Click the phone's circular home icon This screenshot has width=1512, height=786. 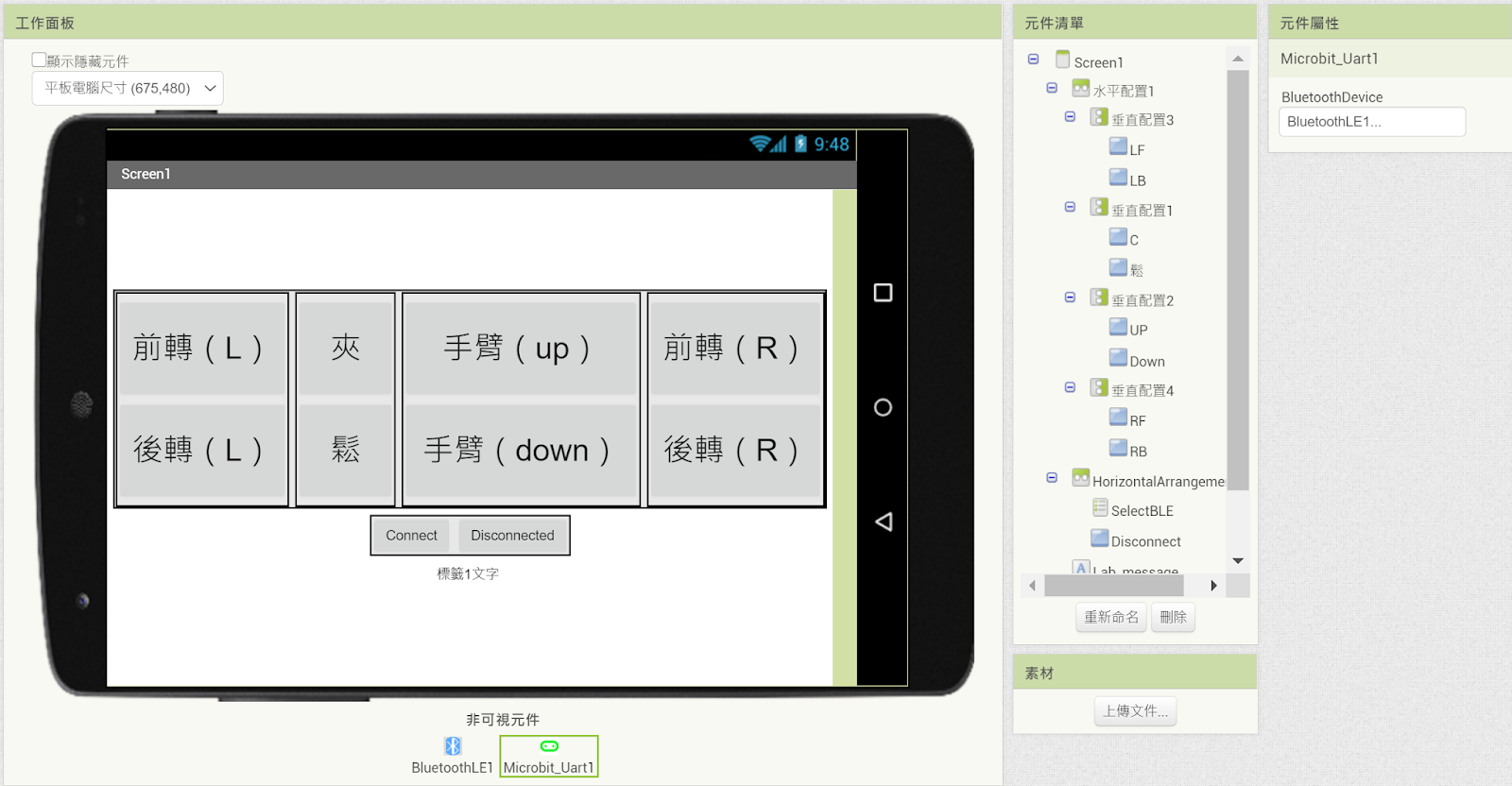[x=883, y=407]
